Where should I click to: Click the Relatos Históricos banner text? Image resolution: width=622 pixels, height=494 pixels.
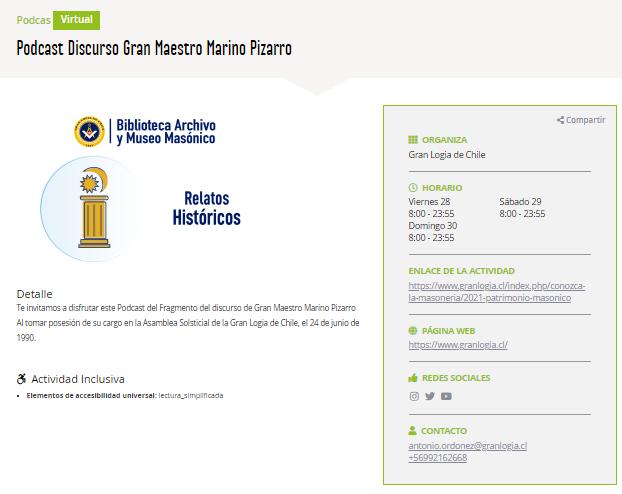(206, 208)
